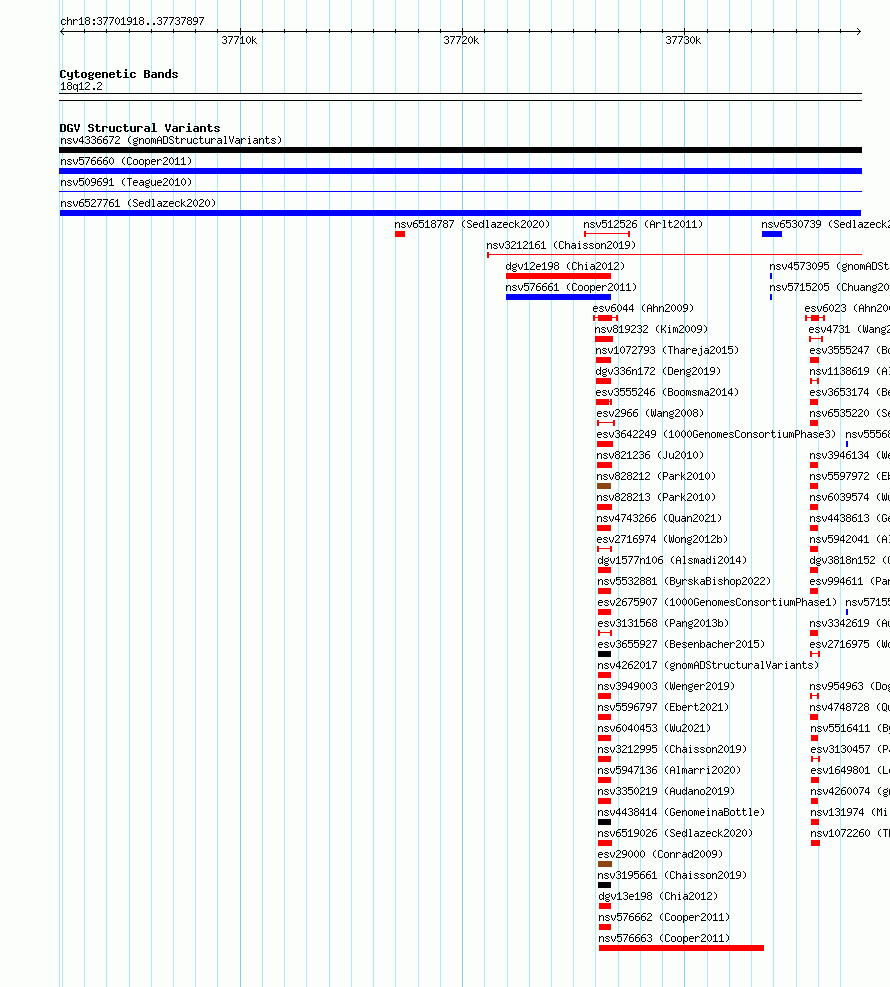The height and width of the screenshot is (987, 890).
Task: Open the dgv1577n106 (Alsmadi2014) label
Action: pos(672,560)
